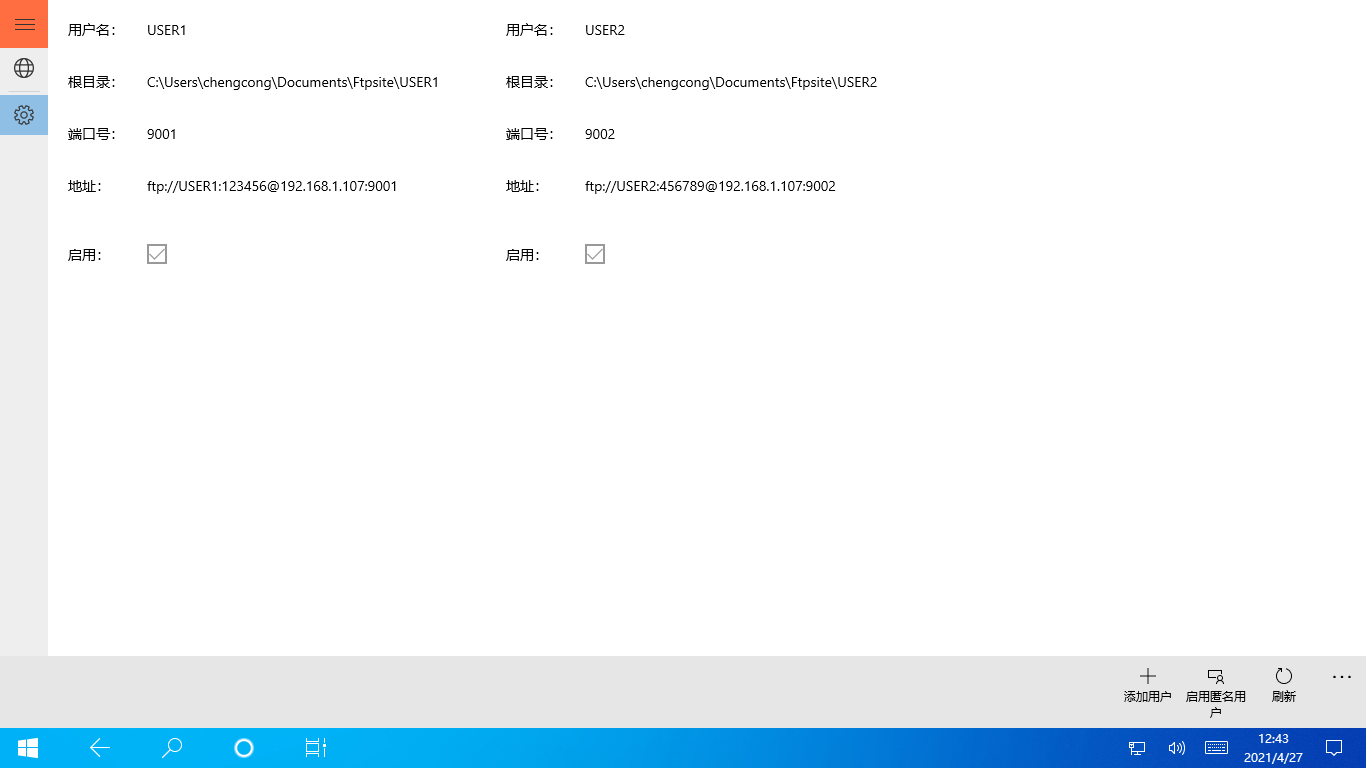The height and width of the screenshot is (768, 1366).
Task: Click the USER2 FTP address text
Action: (x=710, y=186)
